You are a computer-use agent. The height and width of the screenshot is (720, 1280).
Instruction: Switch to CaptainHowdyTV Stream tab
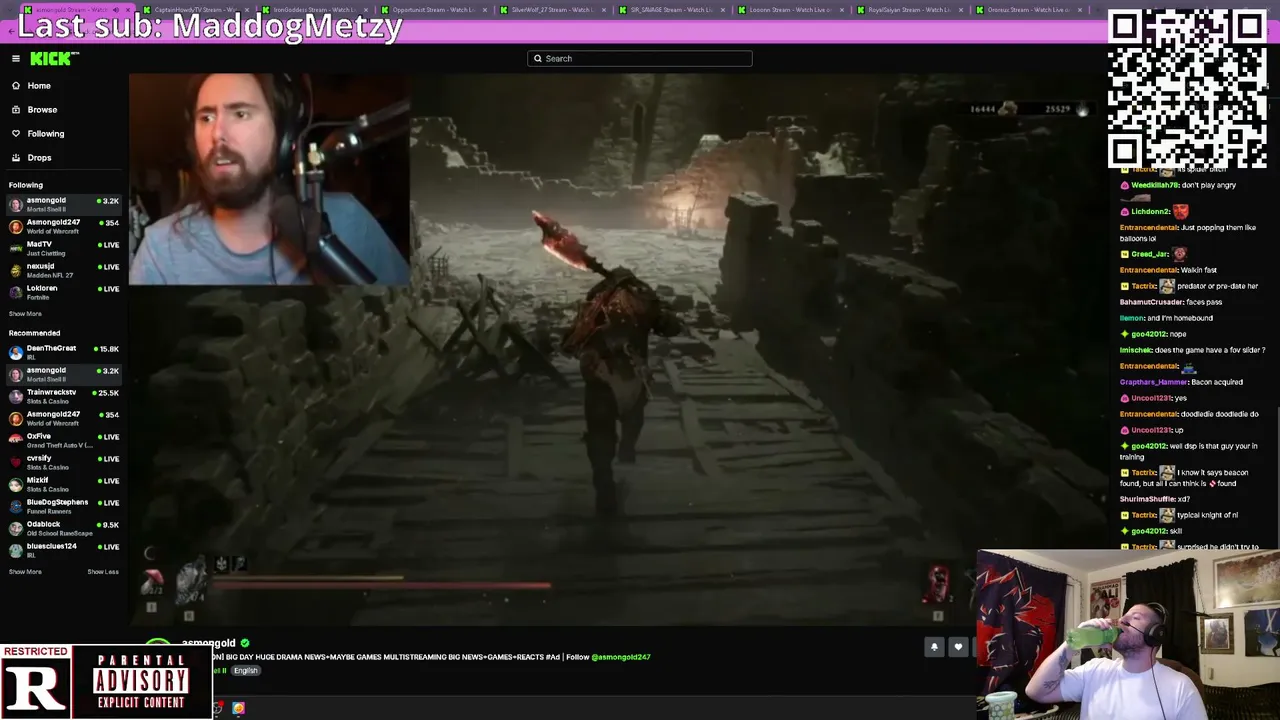[x=196, y=10]
